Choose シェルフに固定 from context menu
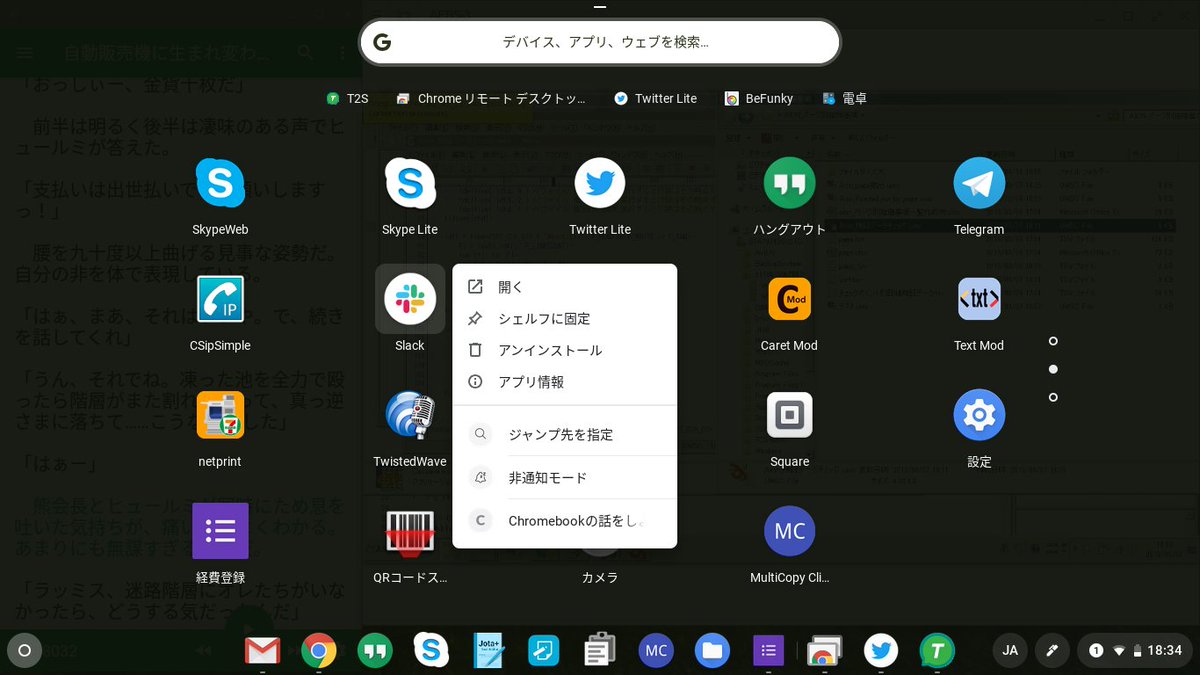Screen dimensions: 1200x675 pyautogui.click(x=565, y=319)
